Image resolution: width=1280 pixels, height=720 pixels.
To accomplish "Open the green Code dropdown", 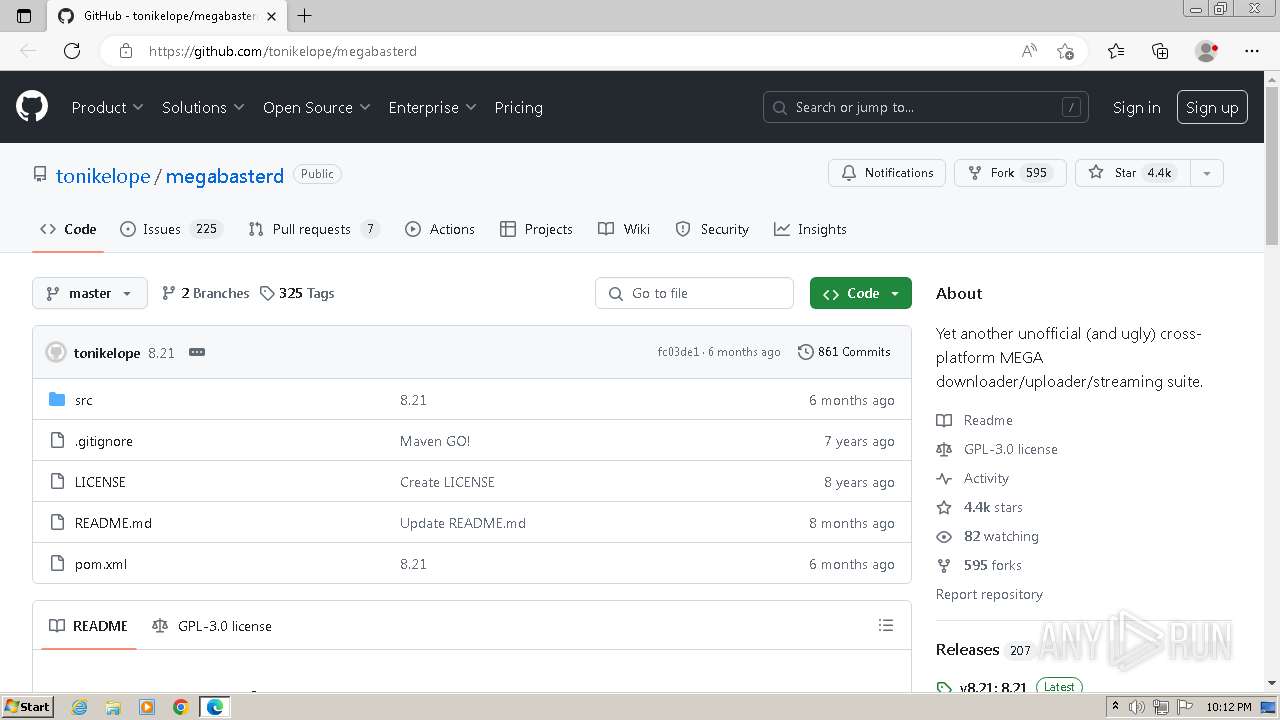I will tap(861, 293).
